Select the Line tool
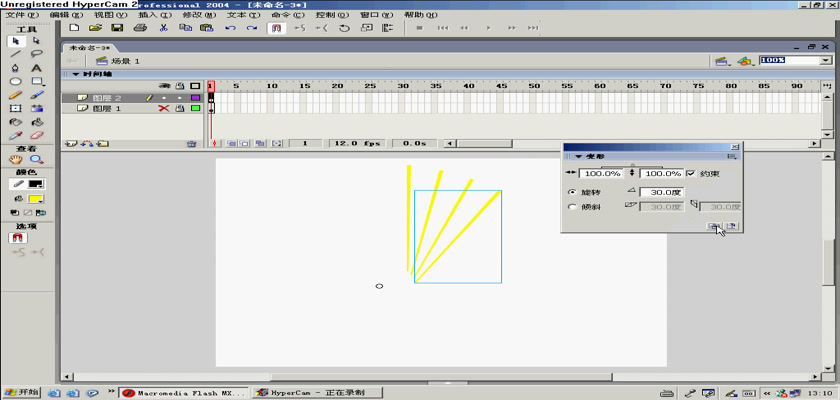The width and height of the screenshot is (840, 400). click(16, 54)
